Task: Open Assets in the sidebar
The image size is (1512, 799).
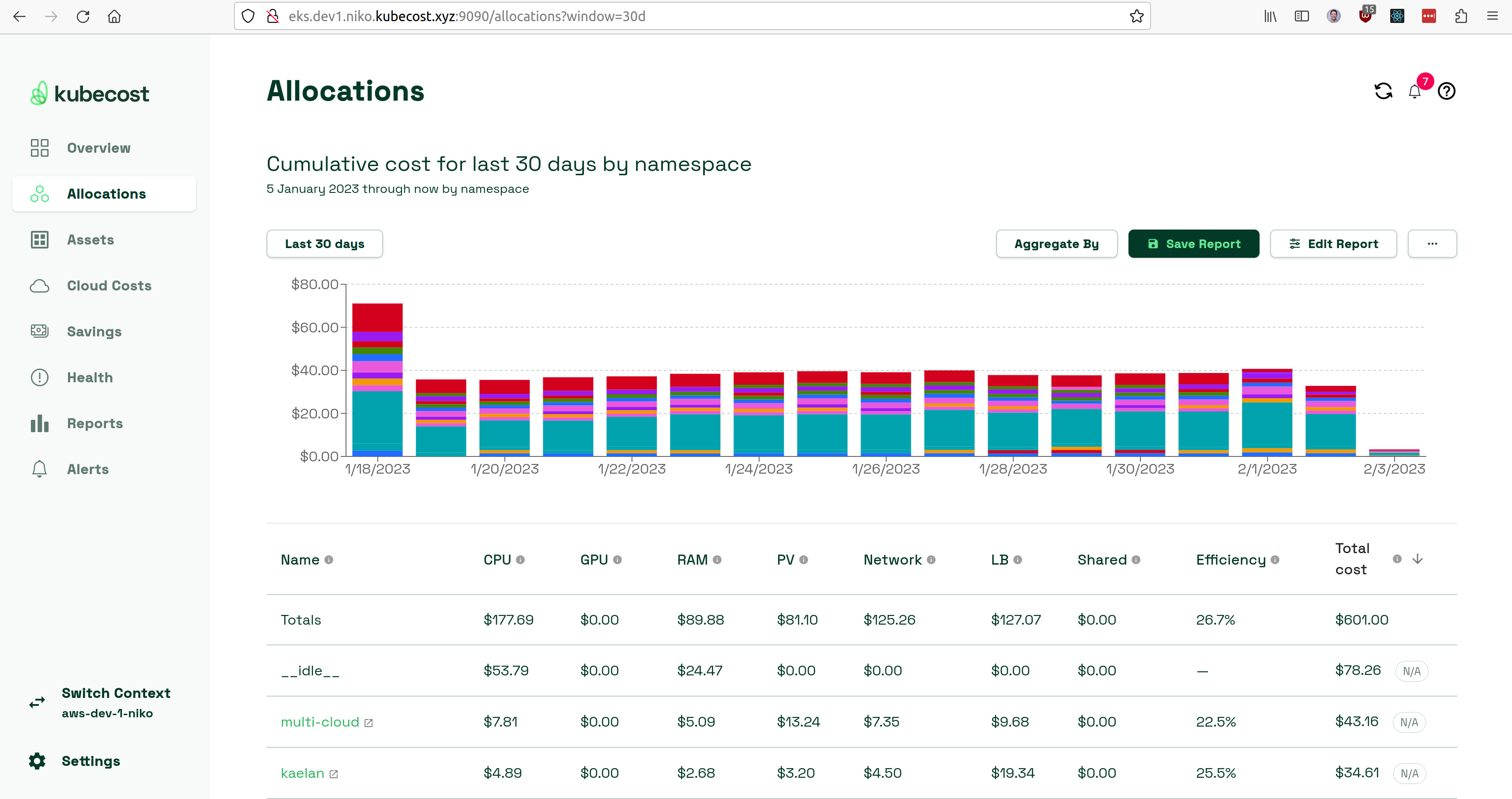Action: 104,240
